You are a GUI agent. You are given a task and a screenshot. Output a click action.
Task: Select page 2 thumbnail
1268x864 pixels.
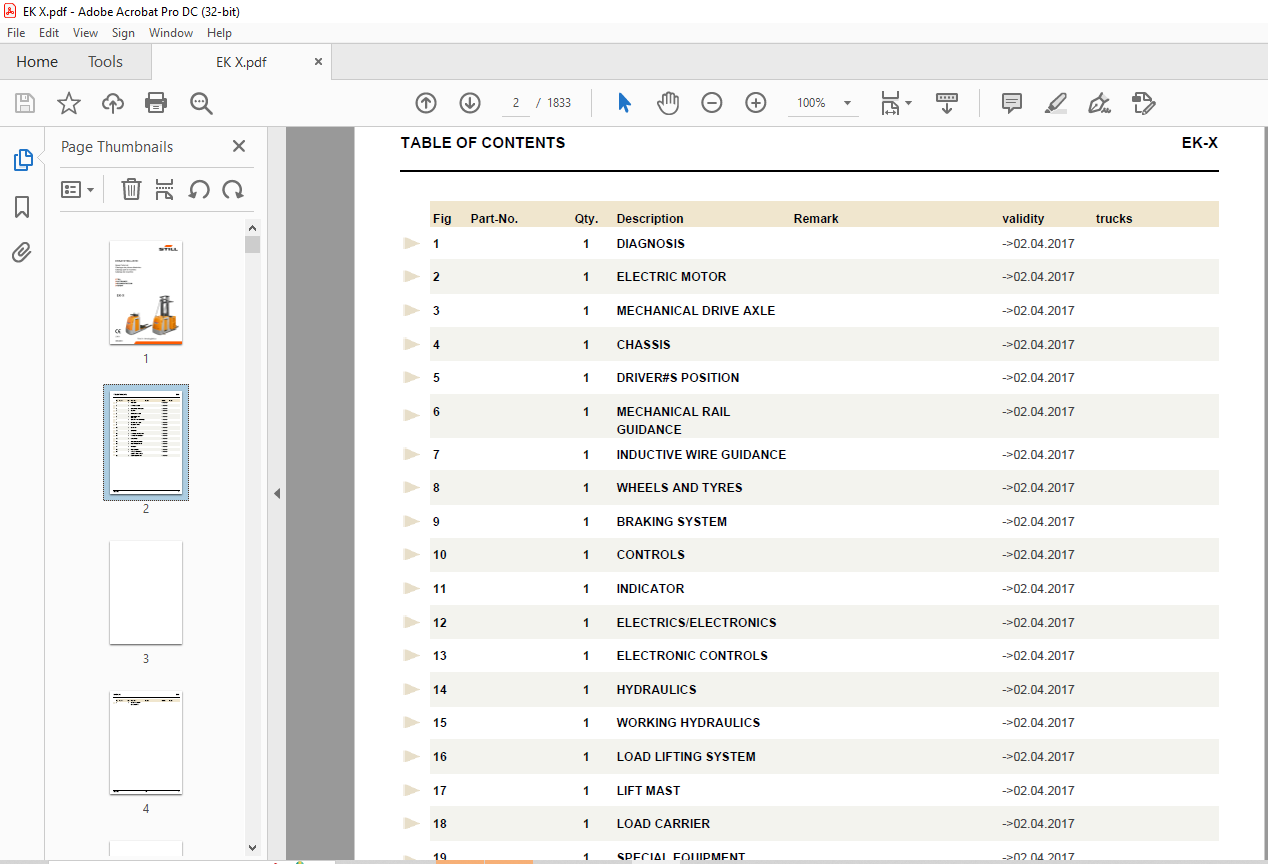coord(146,443)
